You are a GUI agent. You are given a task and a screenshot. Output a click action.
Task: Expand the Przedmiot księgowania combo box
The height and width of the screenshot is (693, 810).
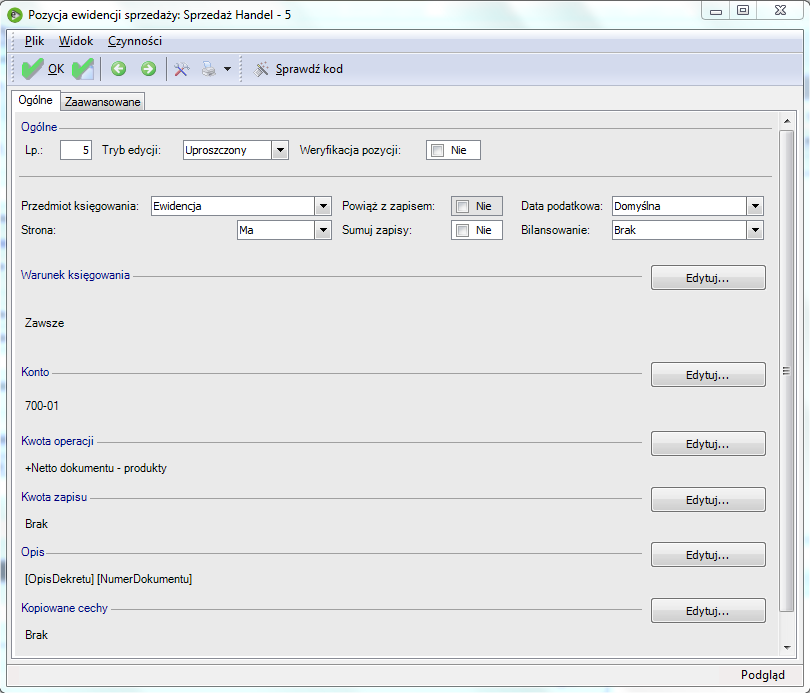(323, 206)
